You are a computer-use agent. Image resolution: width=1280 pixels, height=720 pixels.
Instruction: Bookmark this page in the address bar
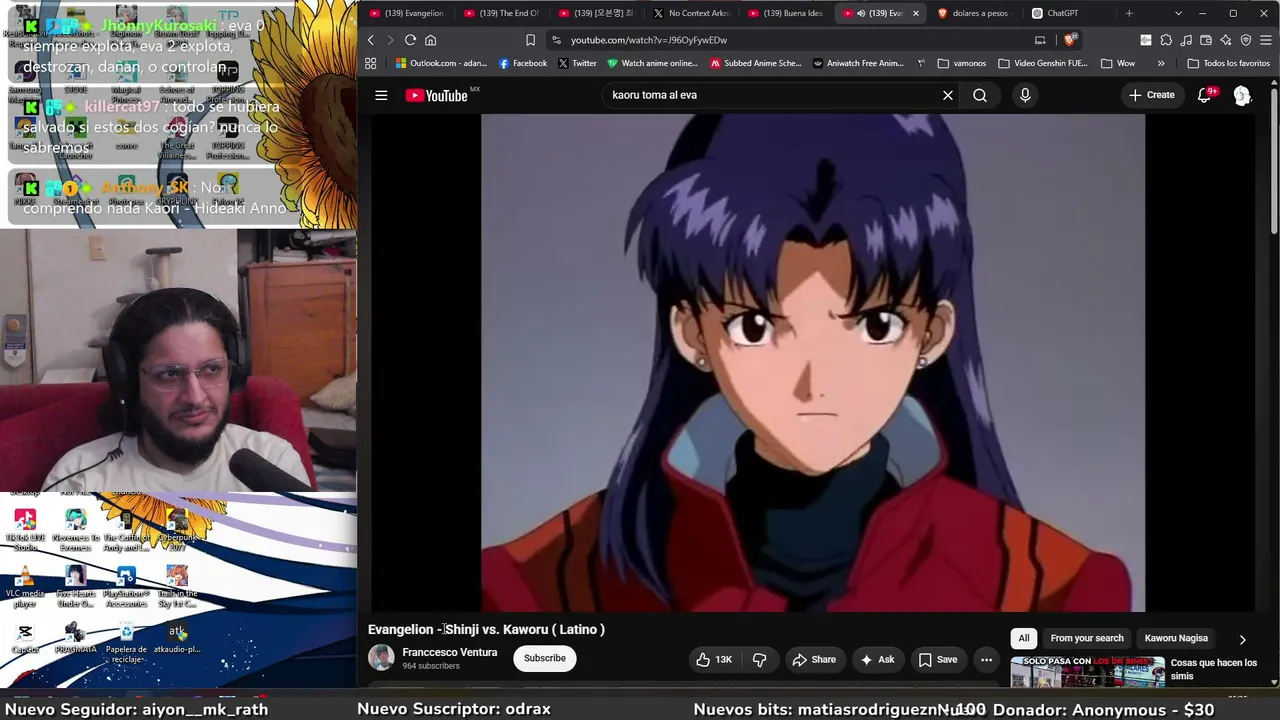[530, 40]
